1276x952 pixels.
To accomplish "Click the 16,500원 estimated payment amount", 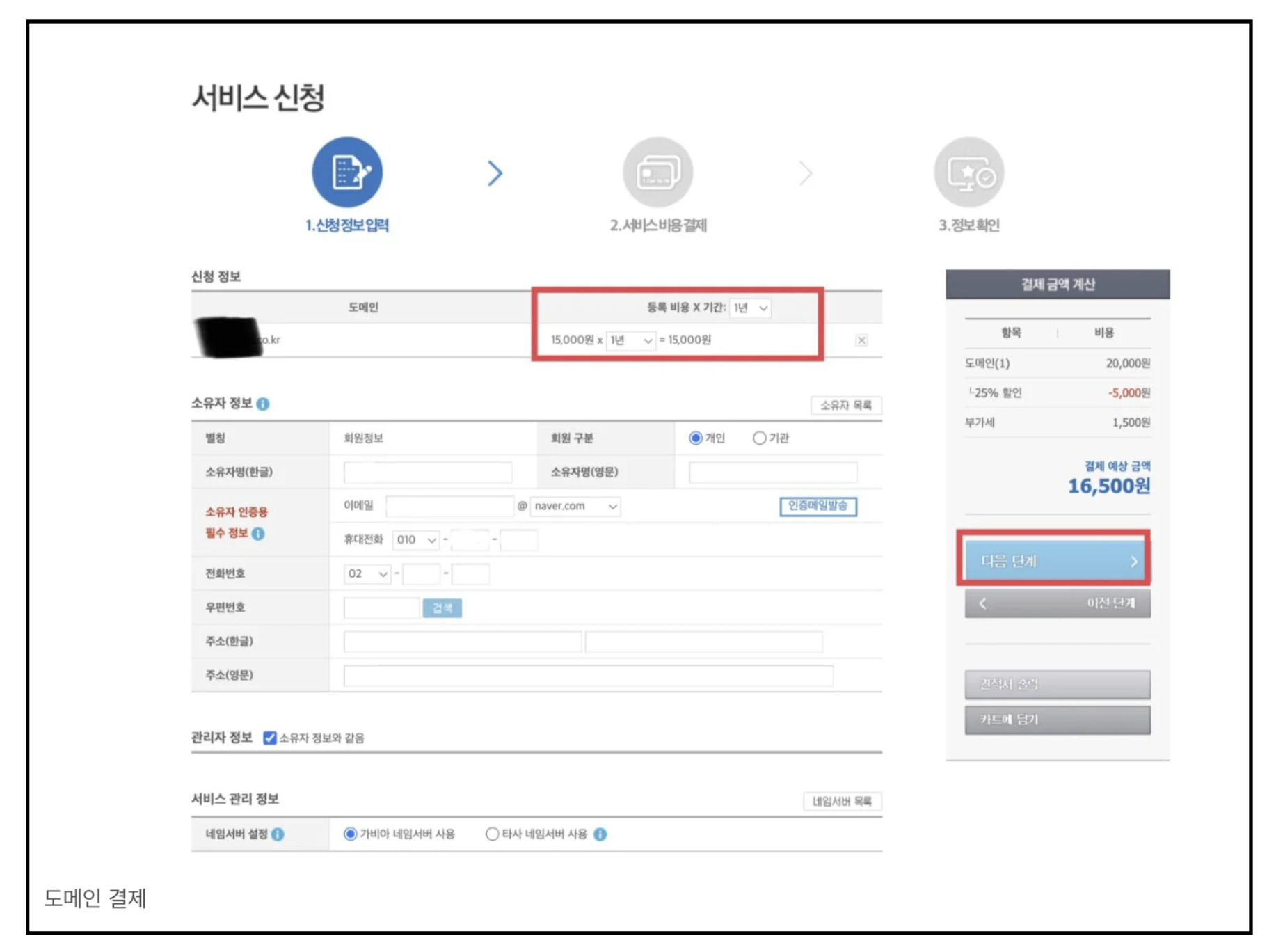I will (1109, 486).
